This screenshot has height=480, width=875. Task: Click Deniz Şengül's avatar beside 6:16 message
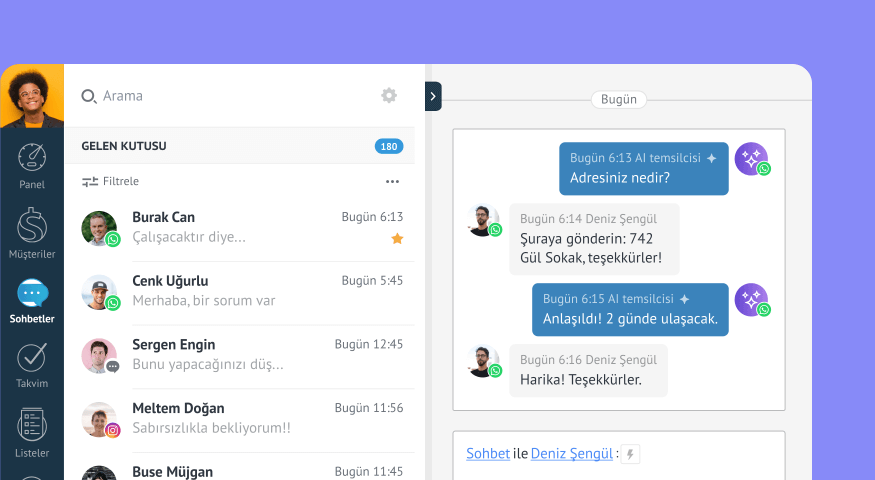point(484,361)
